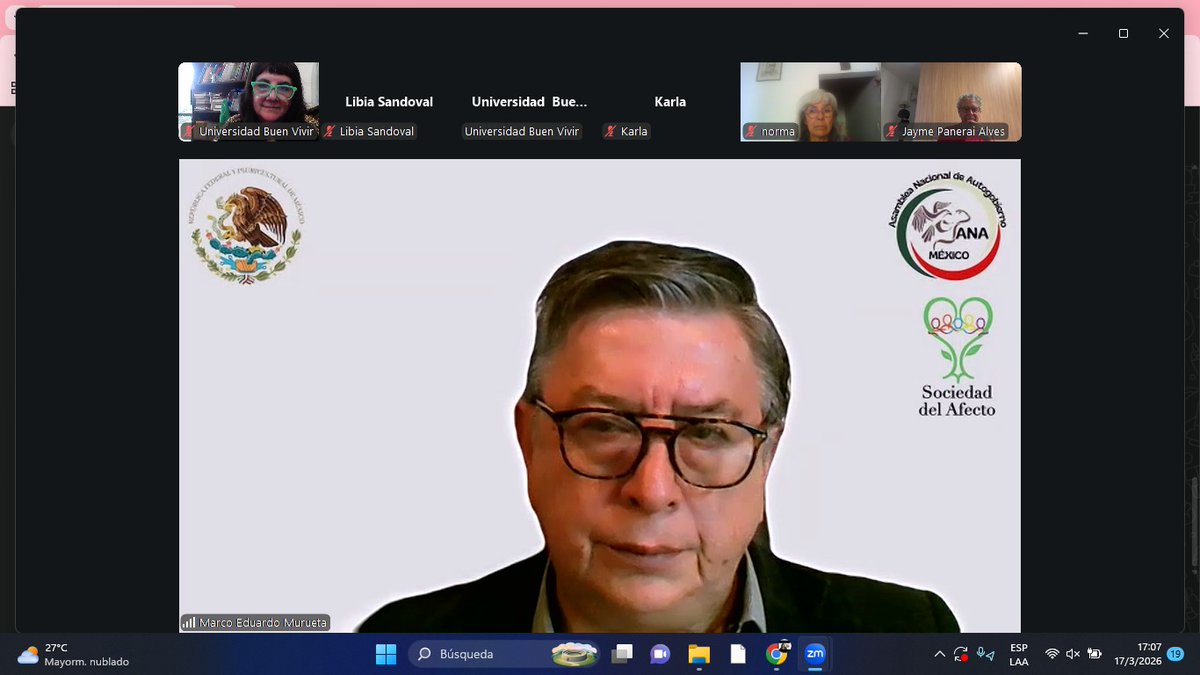1200x675 pixels.
Task: Open the Windows Start menu
Action: [x=386, y=654]
